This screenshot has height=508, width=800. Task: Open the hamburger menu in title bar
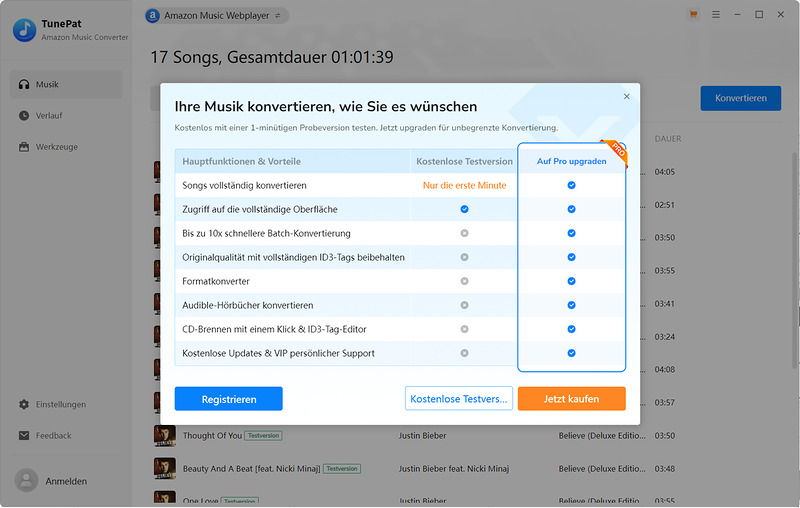coord(716,15)
